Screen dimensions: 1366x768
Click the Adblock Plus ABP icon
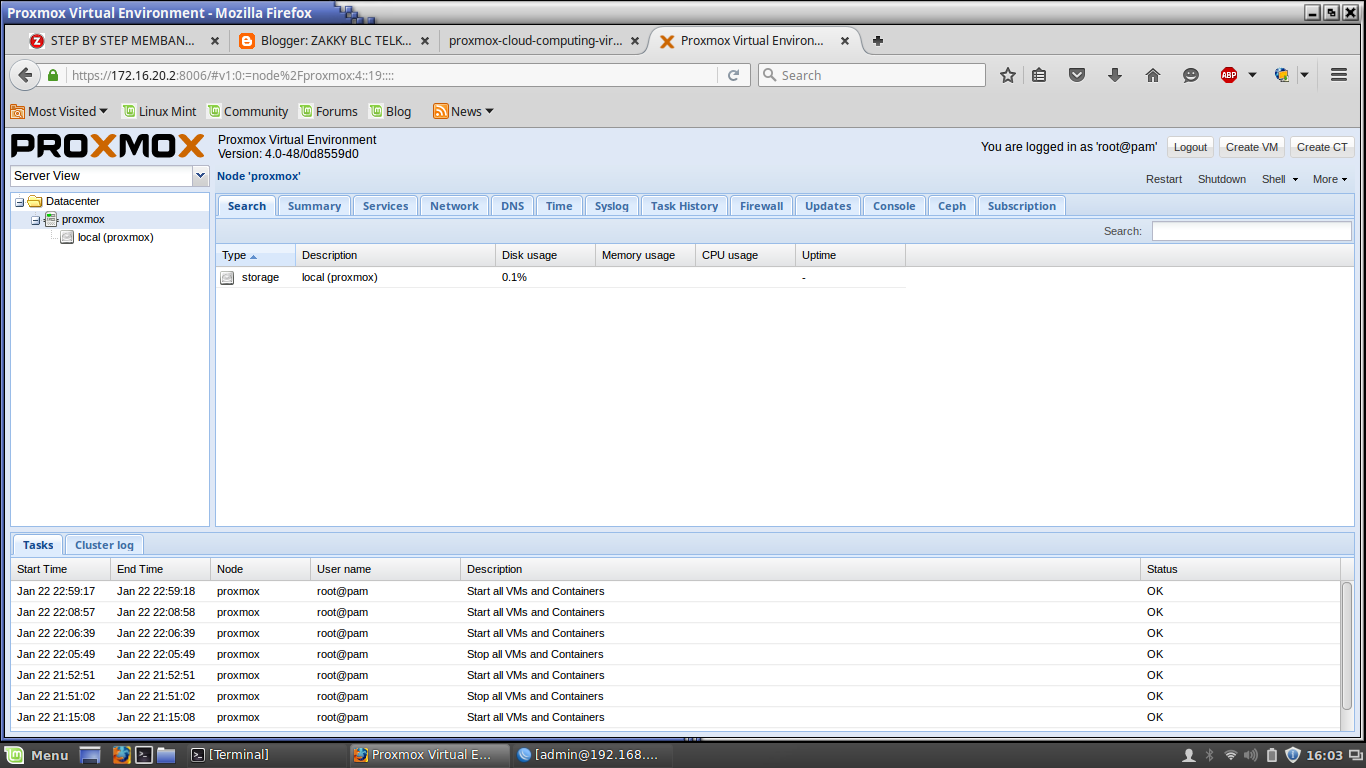(x=1229, y=75)
